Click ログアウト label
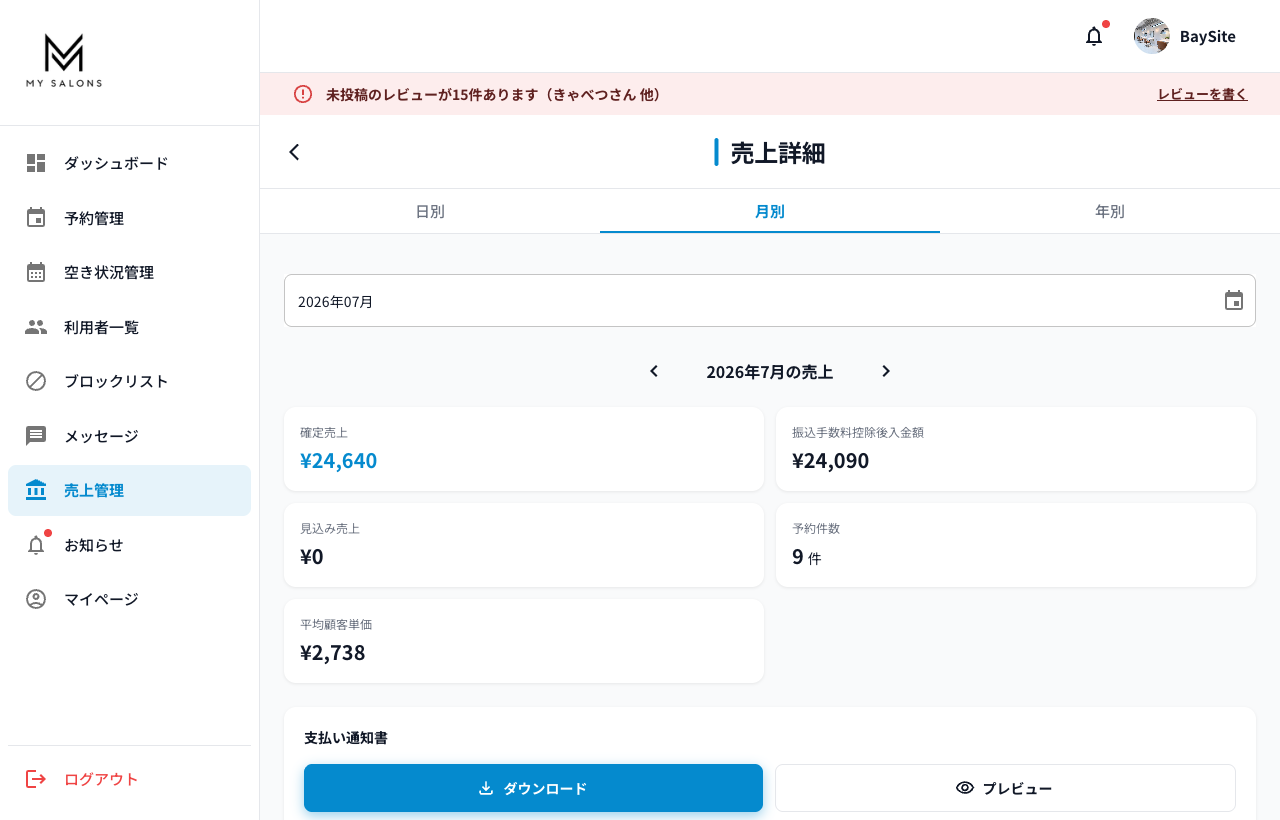1280x820 pixels. coord(101,779)
